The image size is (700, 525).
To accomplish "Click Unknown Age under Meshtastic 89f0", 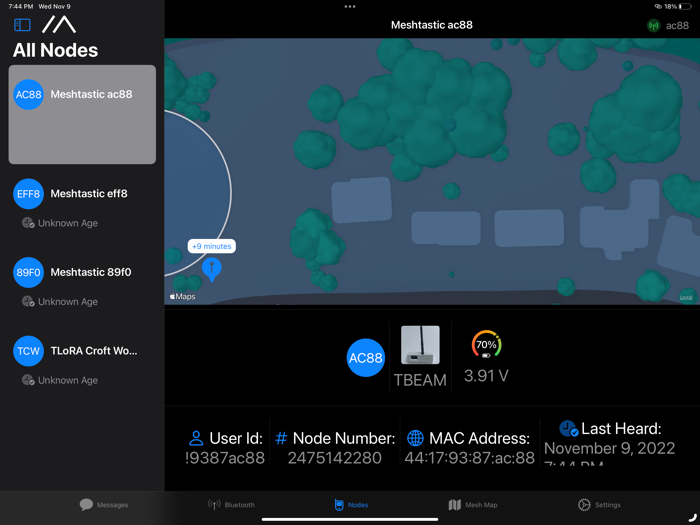I will coord(68,302).
